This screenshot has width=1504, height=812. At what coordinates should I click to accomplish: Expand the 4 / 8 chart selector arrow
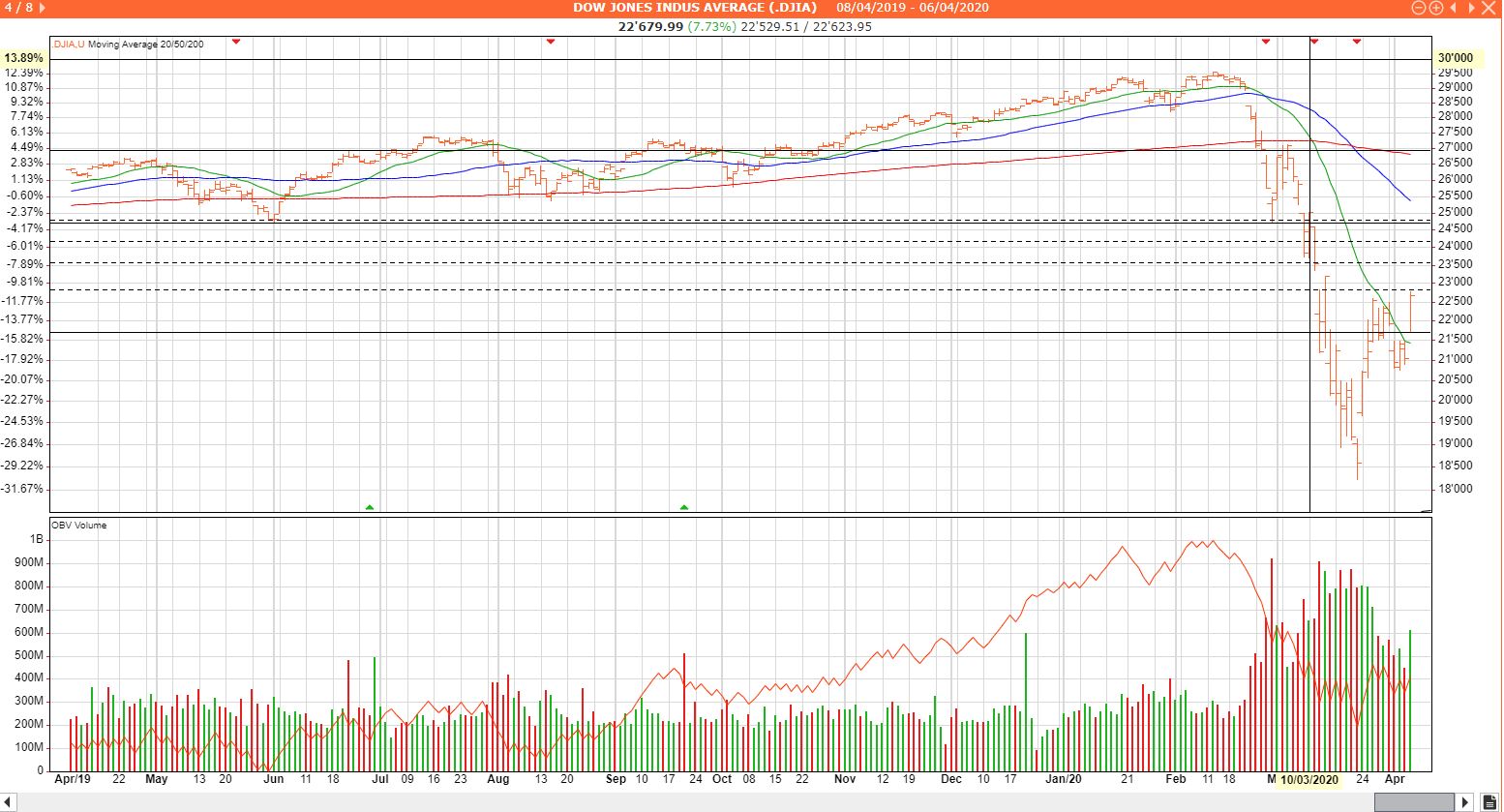point(42,8)
